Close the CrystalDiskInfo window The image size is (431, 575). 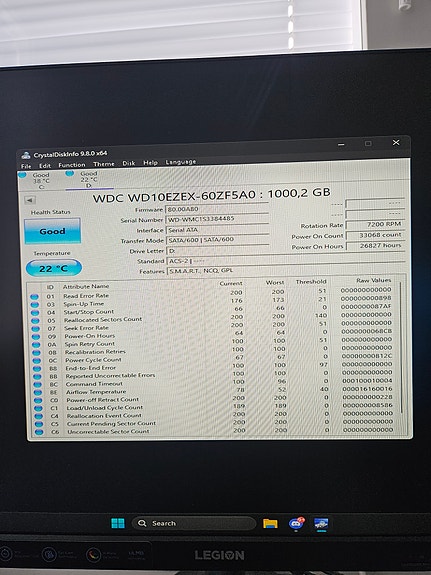click(396, 142)
